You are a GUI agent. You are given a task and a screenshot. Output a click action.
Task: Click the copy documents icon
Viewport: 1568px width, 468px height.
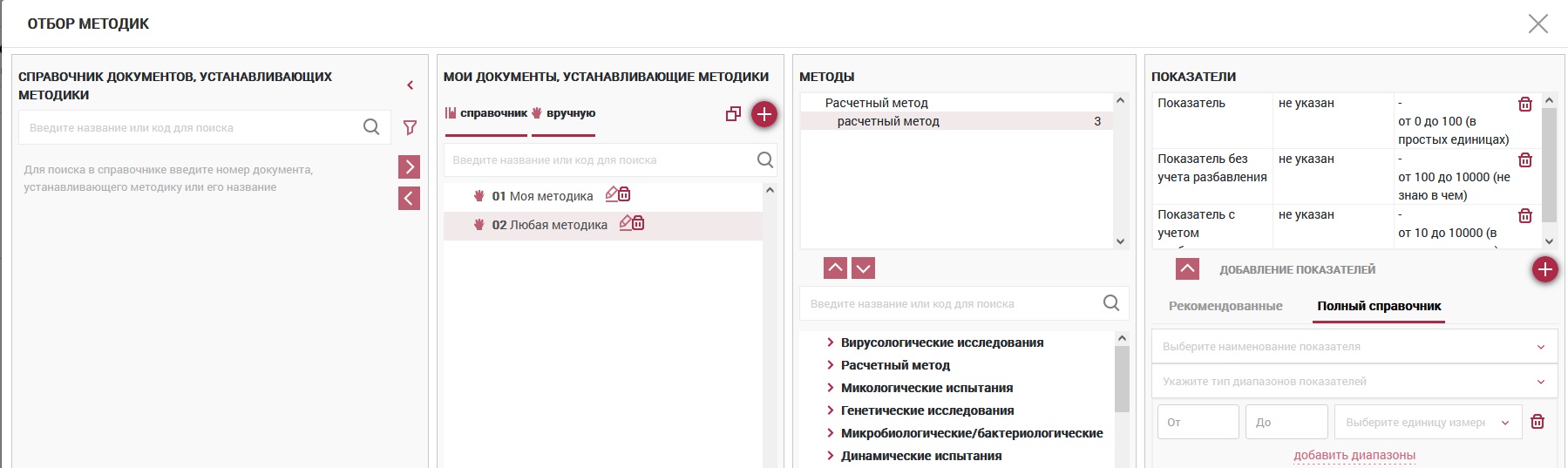tap(733, 114)
